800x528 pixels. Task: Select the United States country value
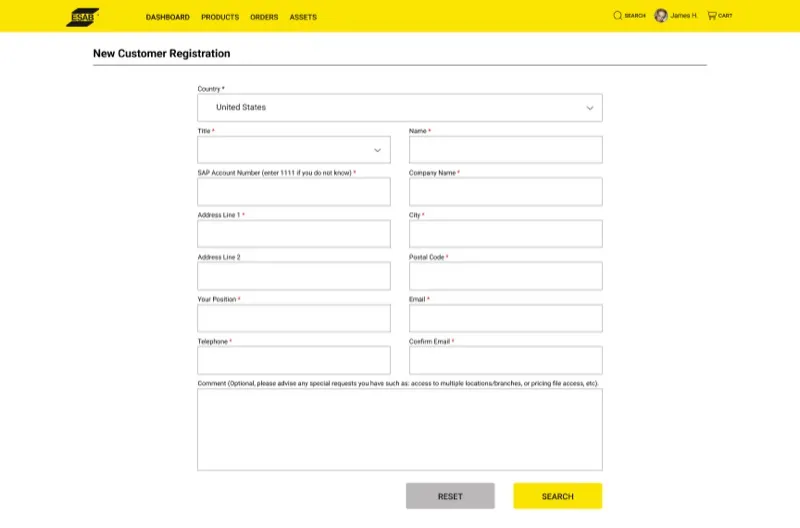pos(241,107)
